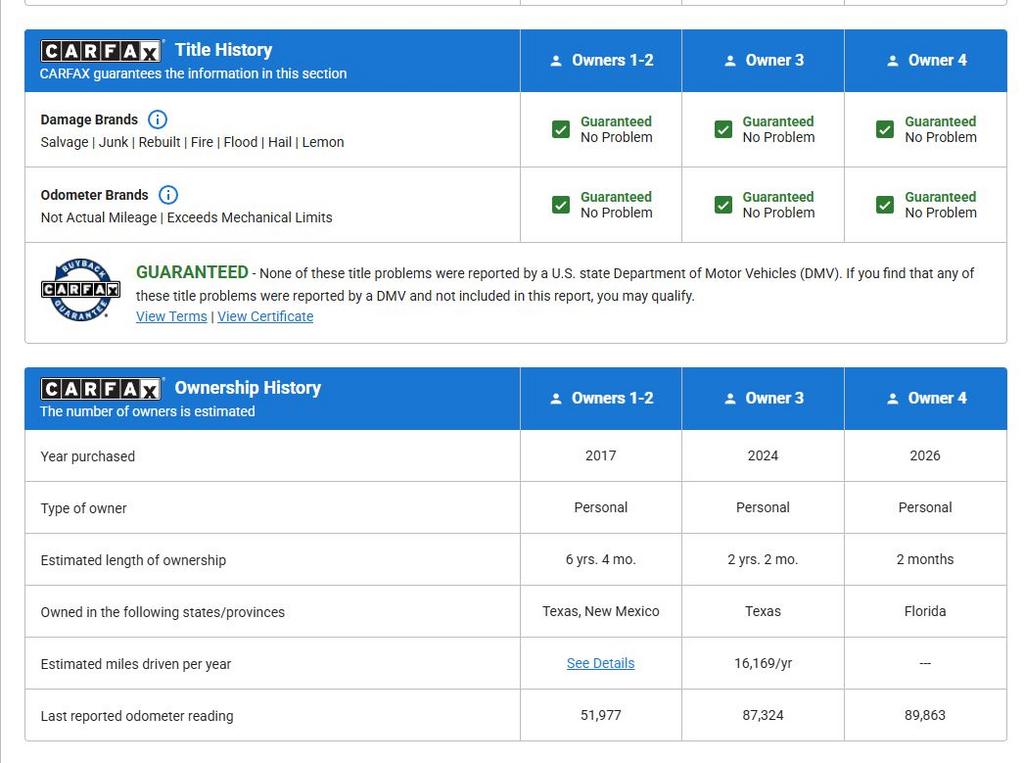Click Odometer Brands green checkmark for Owner 4
This screenshot has height=763, width=1024.
(885, 205)
